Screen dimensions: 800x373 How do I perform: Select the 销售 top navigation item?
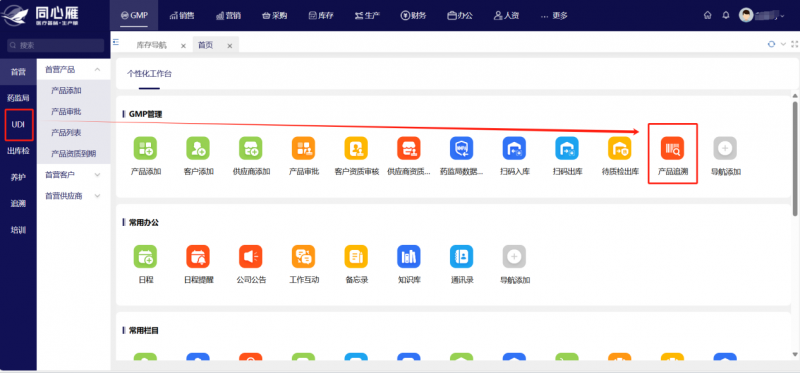click(182, 16)
